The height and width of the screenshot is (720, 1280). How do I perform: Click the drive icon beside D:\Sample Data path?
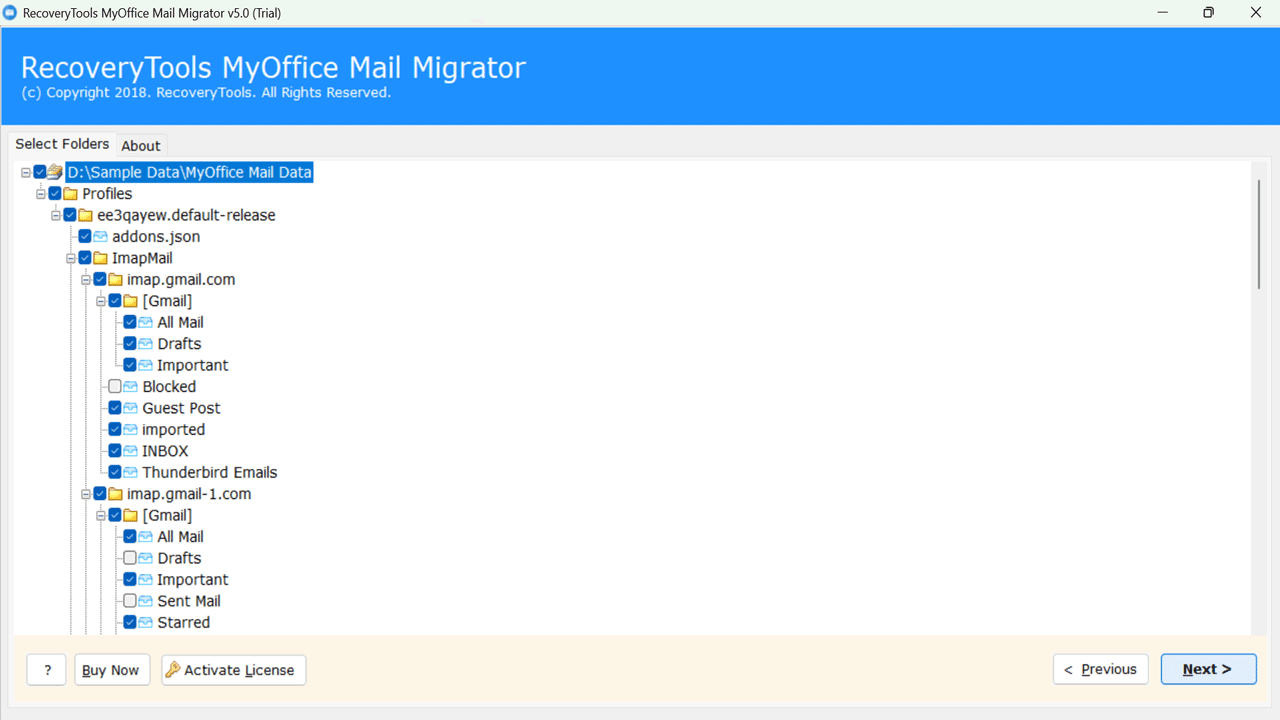pyautogui.click(x=55, y=172)
